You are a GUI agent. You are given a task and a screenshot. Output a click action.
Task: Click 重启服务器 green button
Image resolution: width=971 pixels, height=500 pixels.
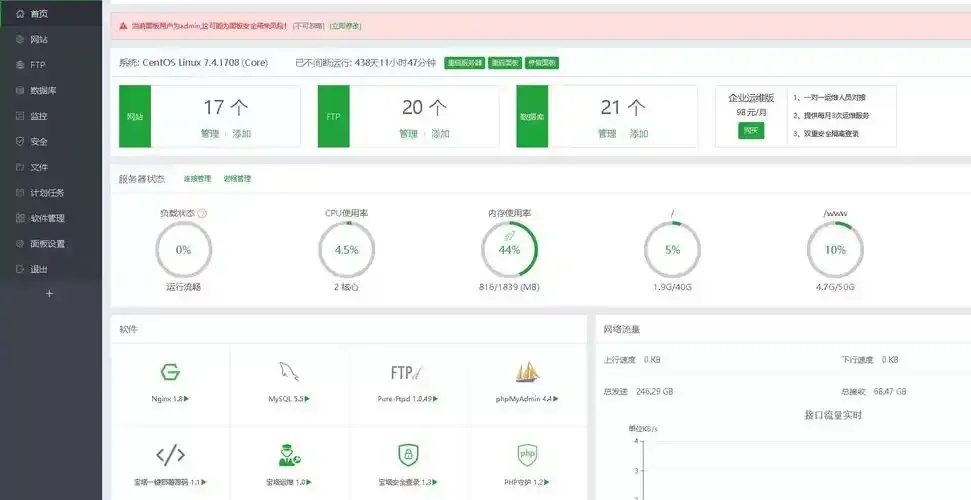point(464,63)
